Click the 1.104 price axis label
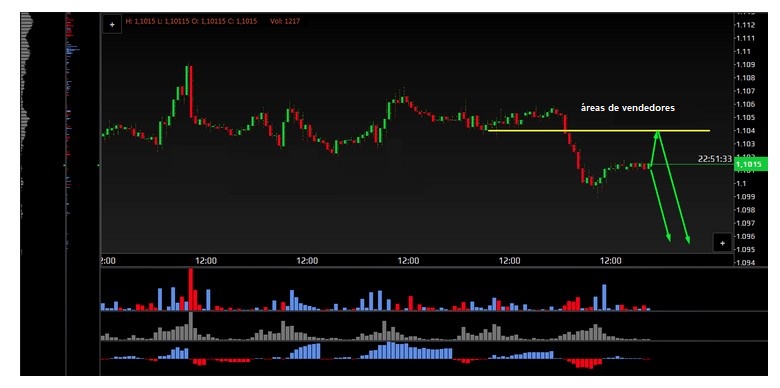This screenshot has height=388, width=780. tap(746, 130)
